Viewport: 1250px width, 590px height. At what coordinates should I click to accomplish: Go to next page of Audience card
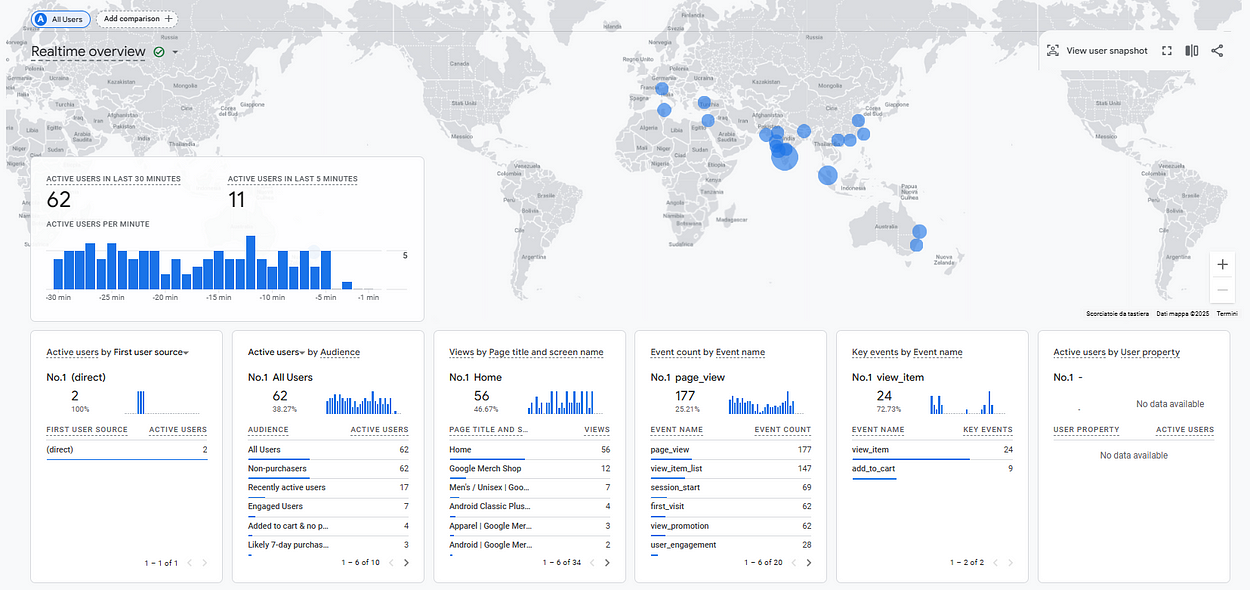pos(406,563)
